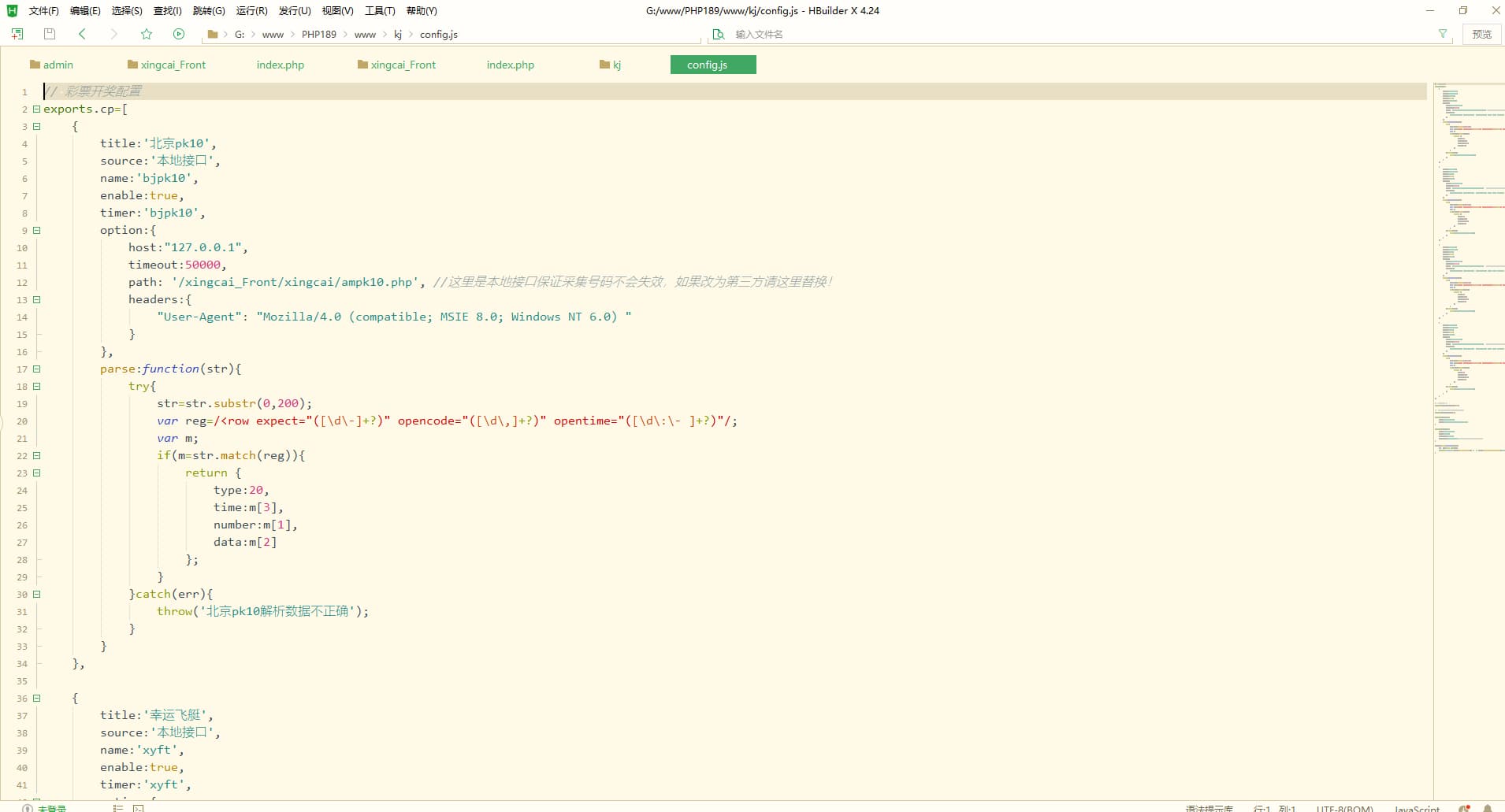Click PHP189 in the breadcrumb path
Viewport: 1505px width, 812px height.
[x=318, y=35]
